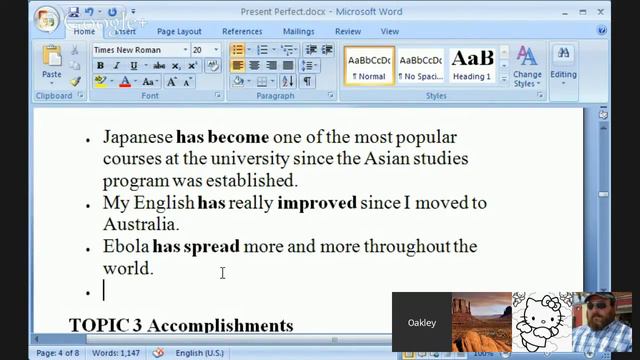Toggle underline formatting
The image size is (640, 360).
[x=133, y=66]
